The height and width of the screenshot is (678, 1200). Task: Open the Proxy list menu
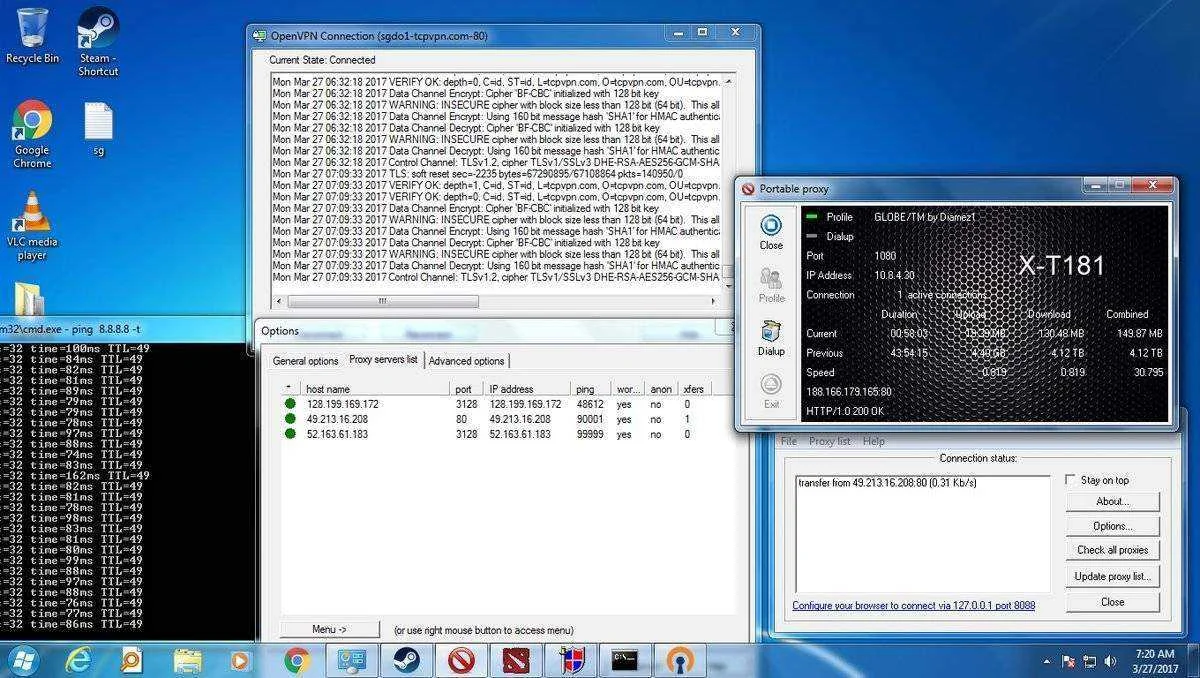[830, 441]
